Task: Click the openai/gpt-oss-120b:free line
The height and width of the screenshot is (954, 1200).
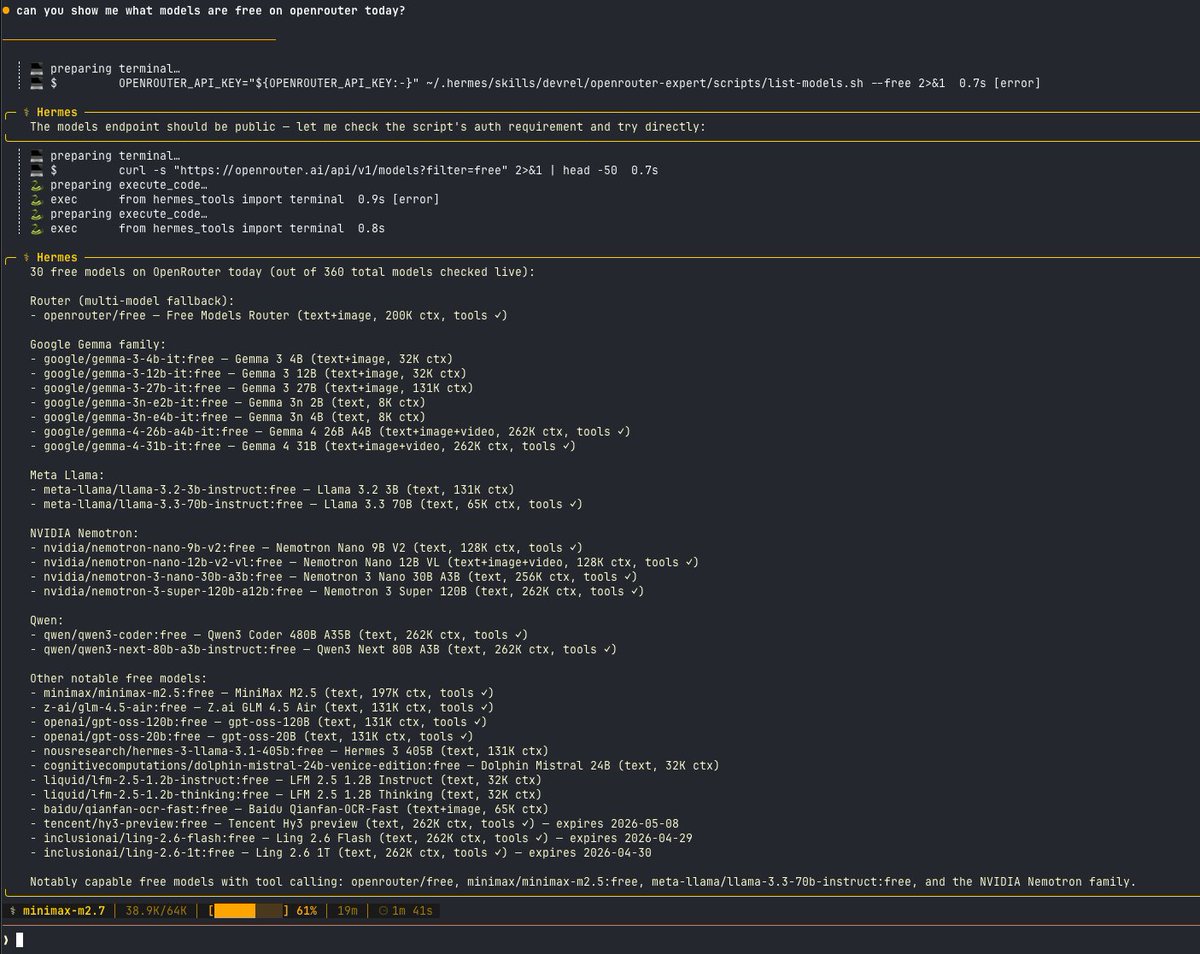Action: pyautogui.click(x=258, y=722)
